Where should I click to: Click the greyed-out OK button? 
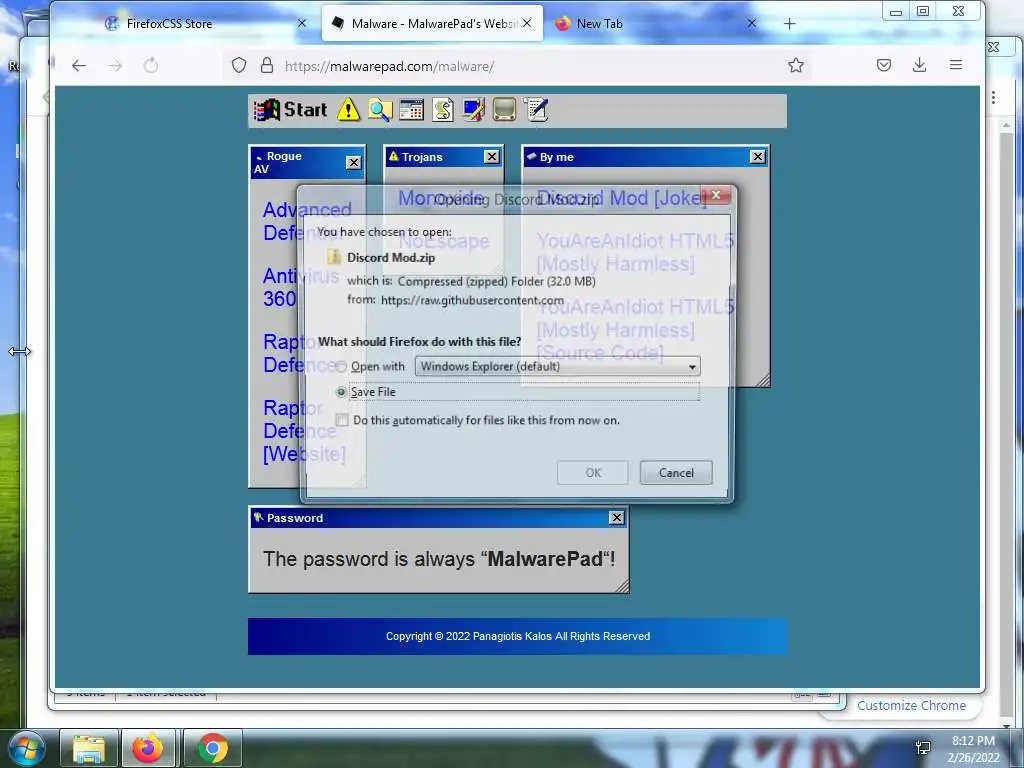pos(593,473)
